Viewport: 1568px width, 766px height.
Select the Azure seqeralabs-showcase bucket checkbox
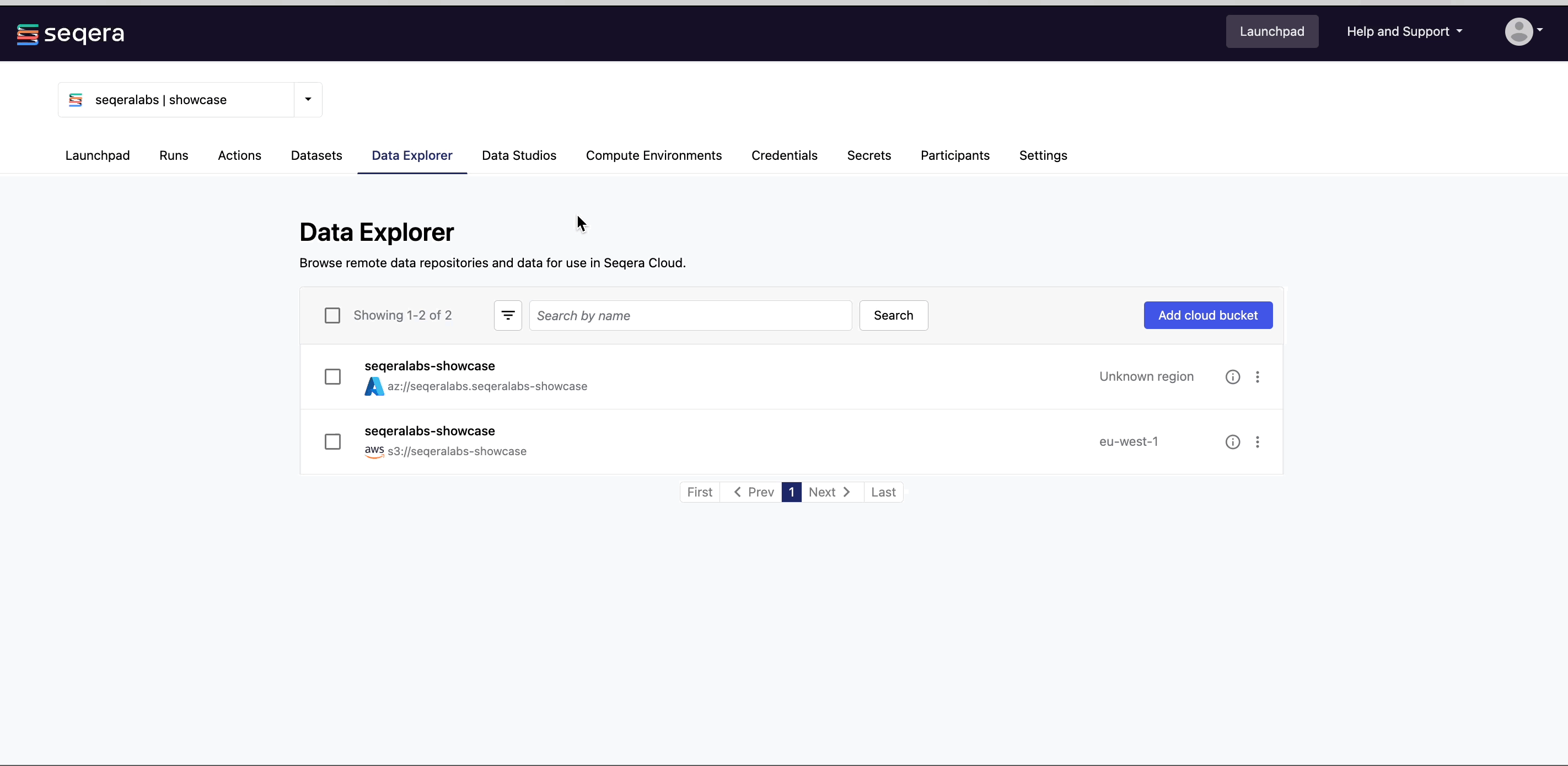pos(332,376)
